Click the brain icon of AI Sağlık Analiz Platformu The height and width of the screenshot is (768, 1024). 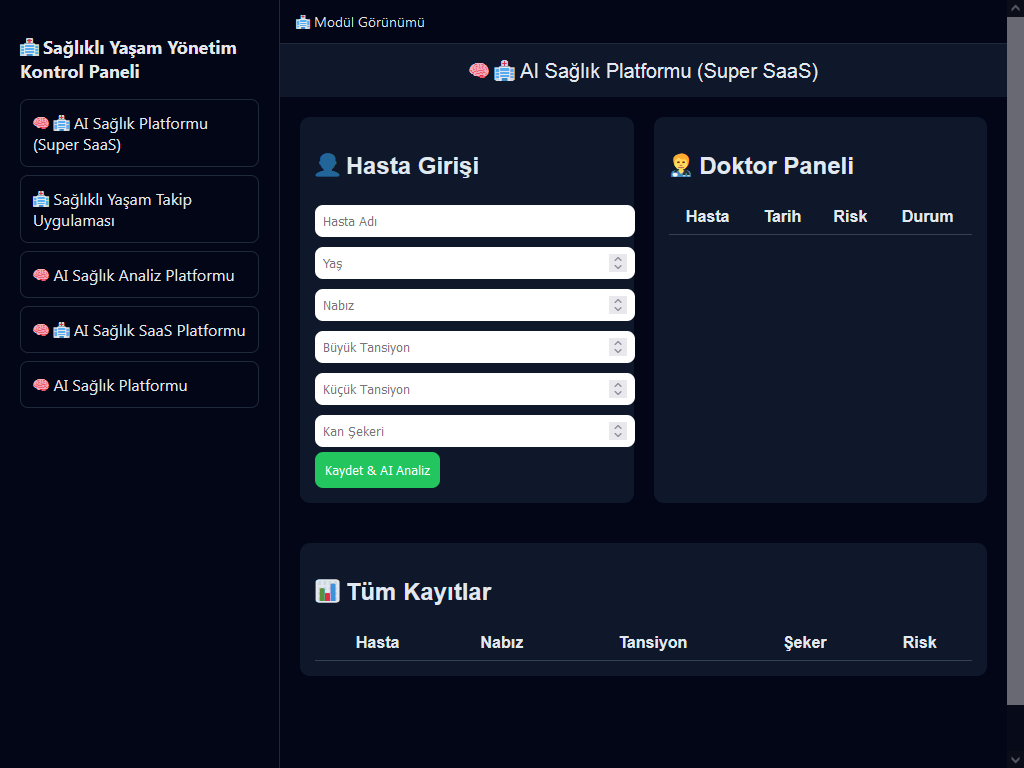tap(41, 275)
